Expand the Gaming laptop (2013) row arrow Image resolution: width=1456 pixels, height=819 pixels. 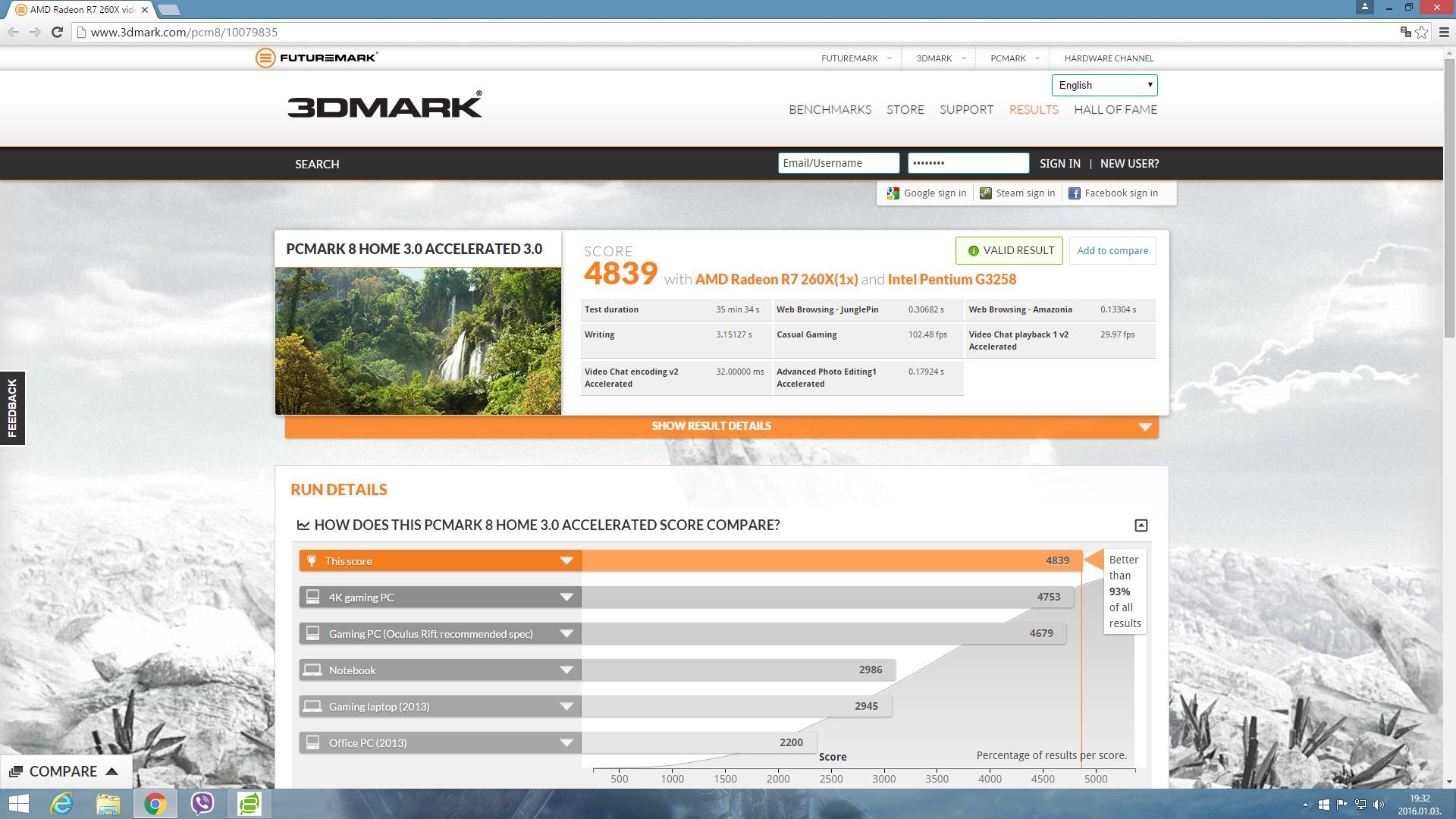(x=566, y=707)
